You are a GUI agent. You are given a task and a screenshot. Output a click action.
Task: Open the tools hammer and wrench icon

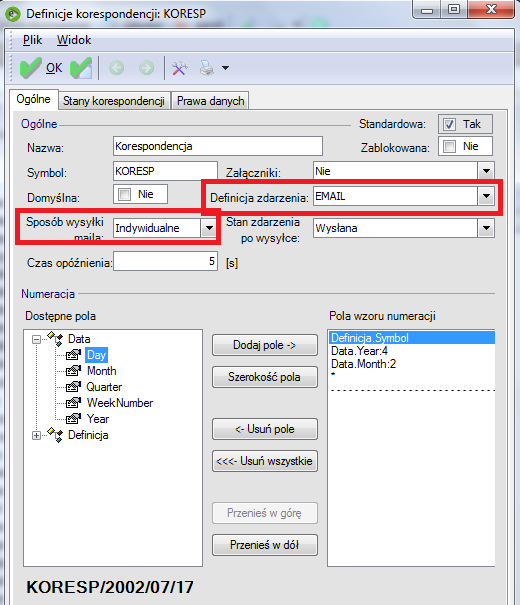(x=179, y=68)
